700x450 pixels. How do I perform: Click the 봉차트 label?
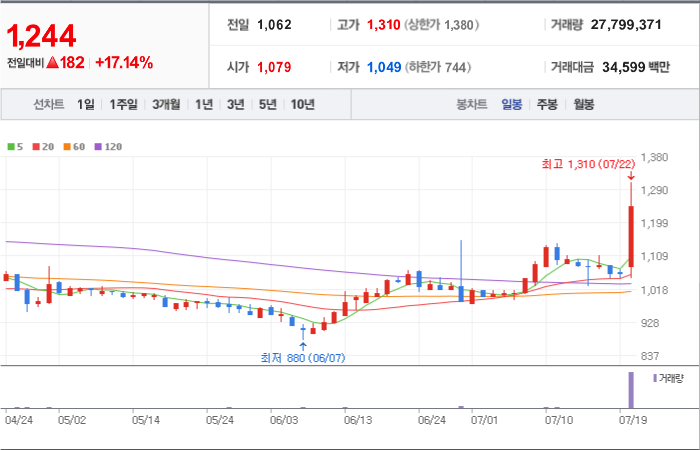[471, 105]
